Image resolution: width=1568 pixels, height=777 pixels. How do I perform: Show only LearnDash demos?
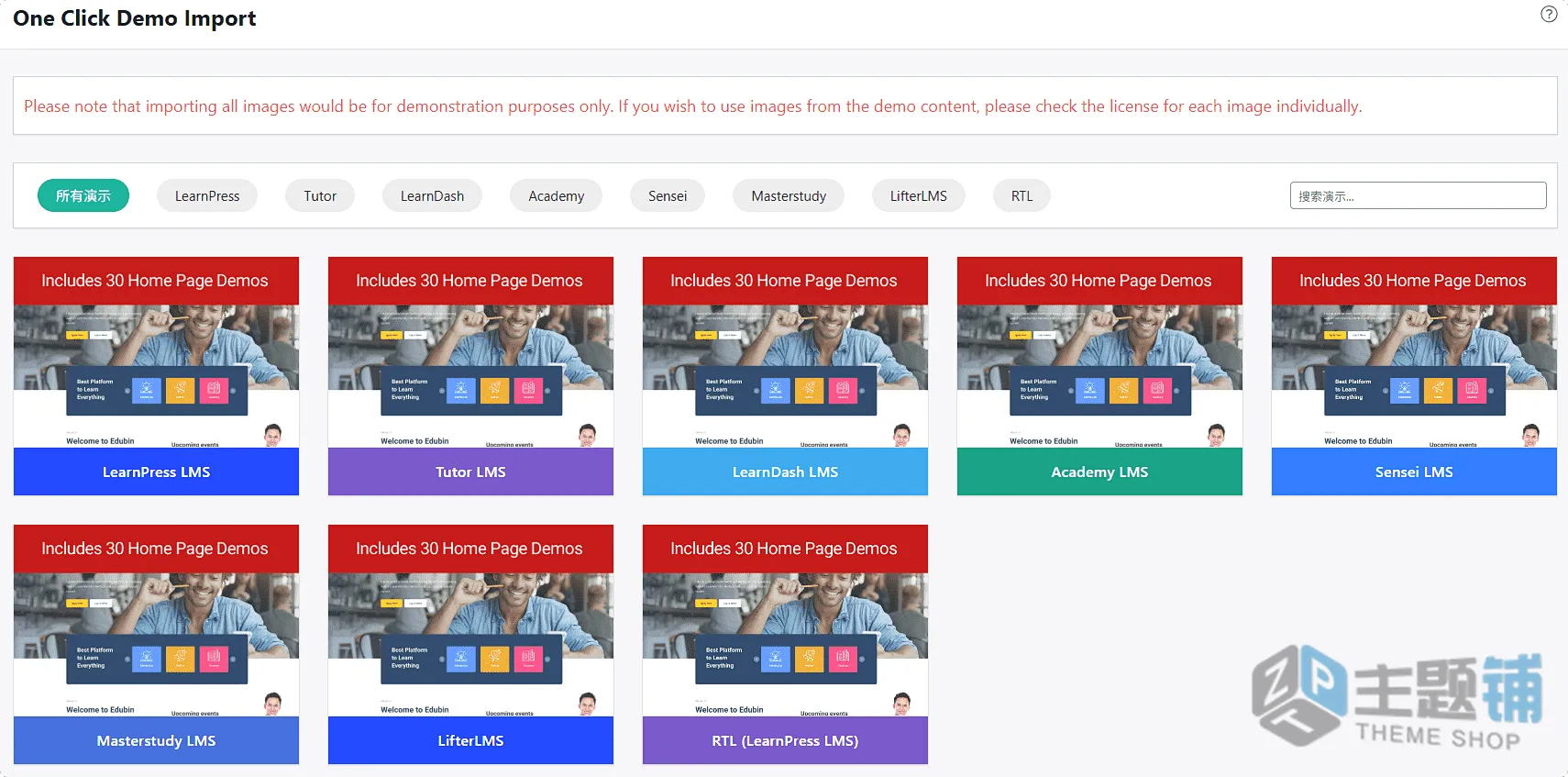click(x=432, y=195)
